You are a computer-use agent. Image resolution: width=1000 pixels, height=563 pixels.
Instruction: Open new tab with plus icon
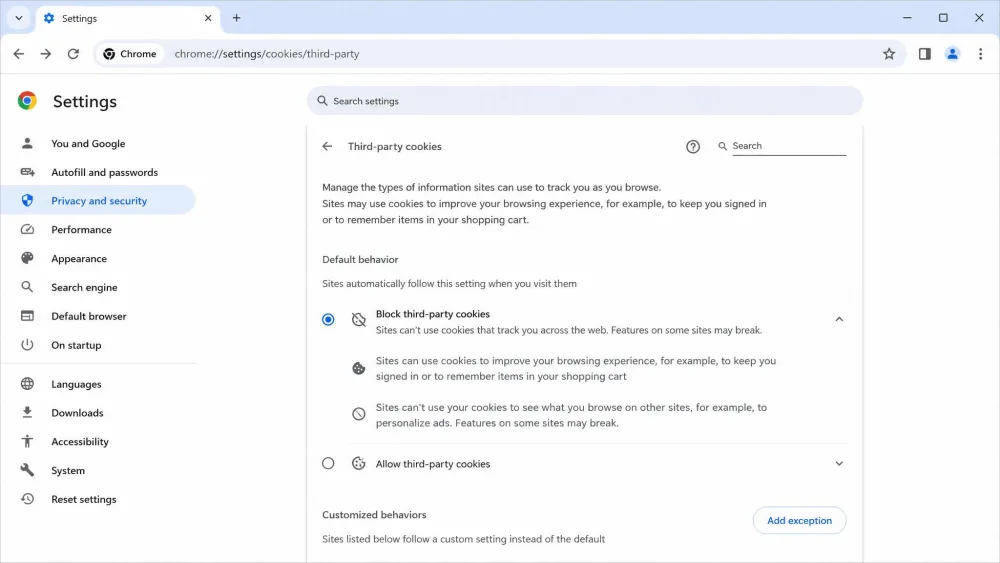237,18
